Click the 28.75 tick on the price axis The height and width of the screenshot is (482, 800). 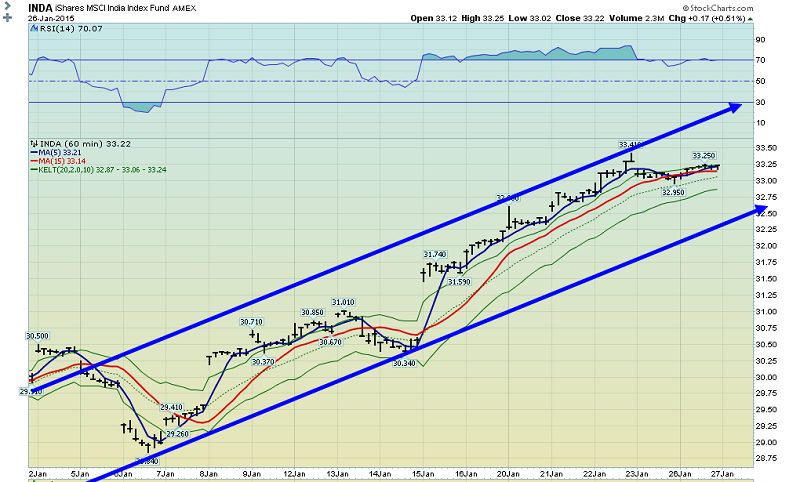pos(766,459)
